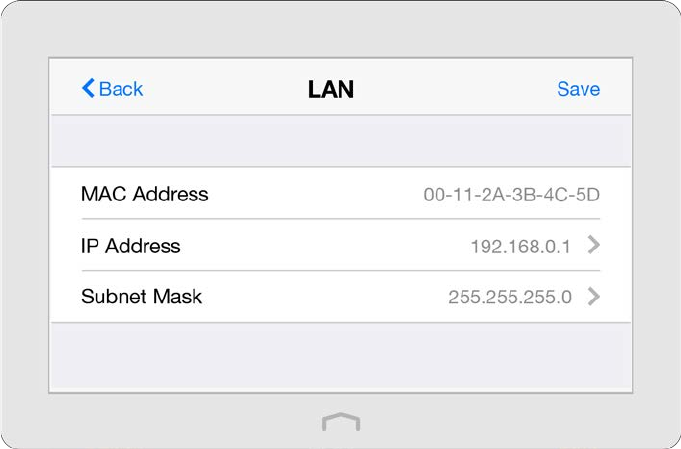Click the subnet value 255.255.255.0
The width and height of the screenshot is (681, 449).
coord(509,297)
